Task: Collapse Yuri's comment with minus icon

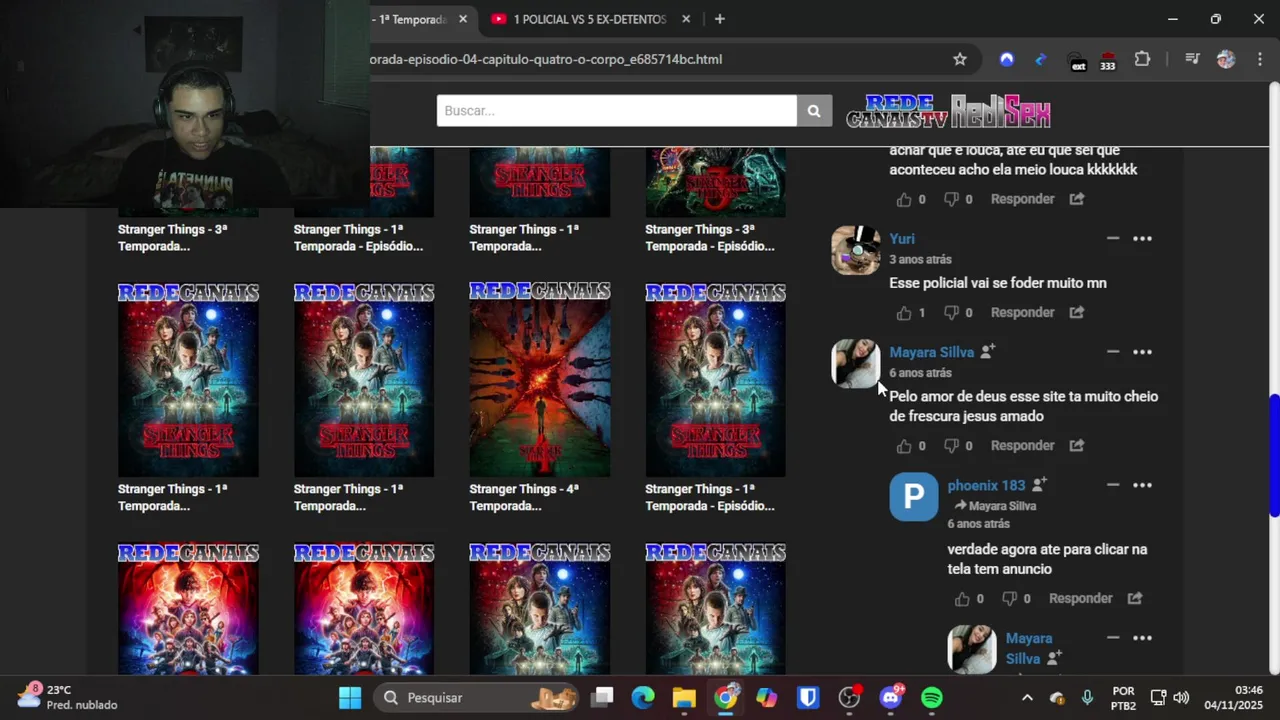Action: (x=1113, y=239)
